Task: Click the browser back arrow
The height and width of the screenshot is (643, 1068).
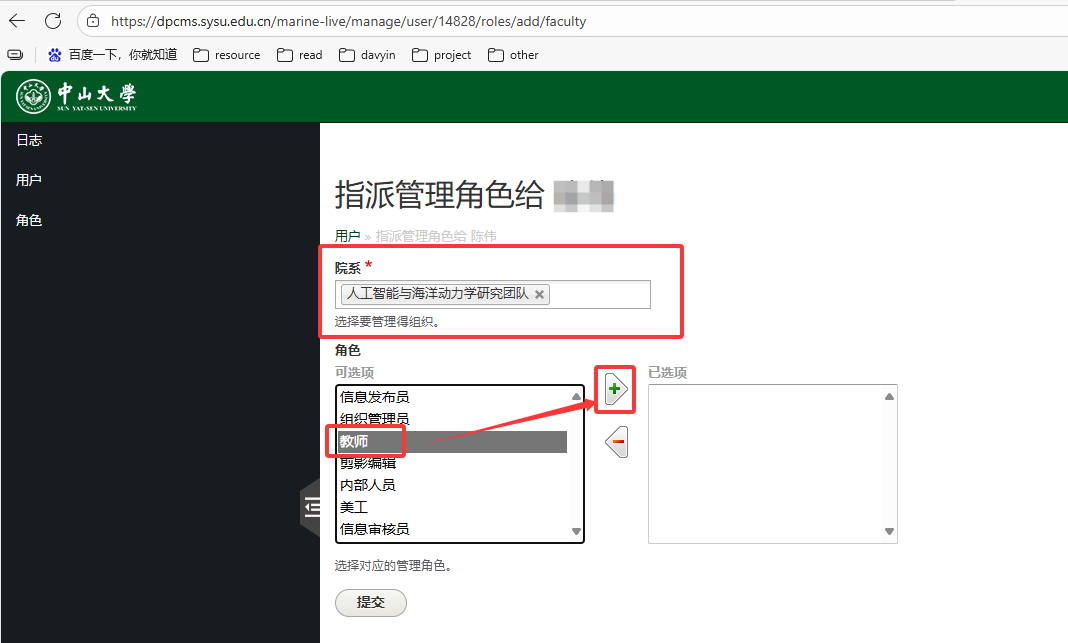Action: point(17,20)
